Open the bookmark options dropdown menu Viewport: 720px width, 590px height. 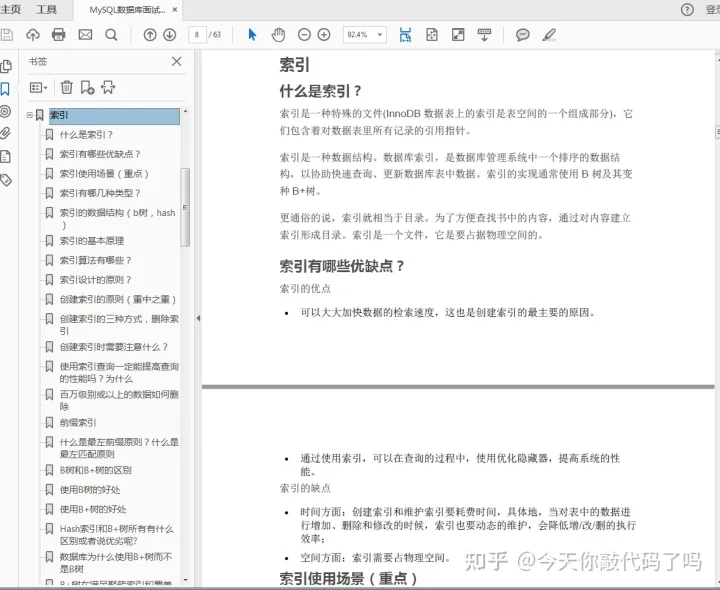click(x=39, y=87)
